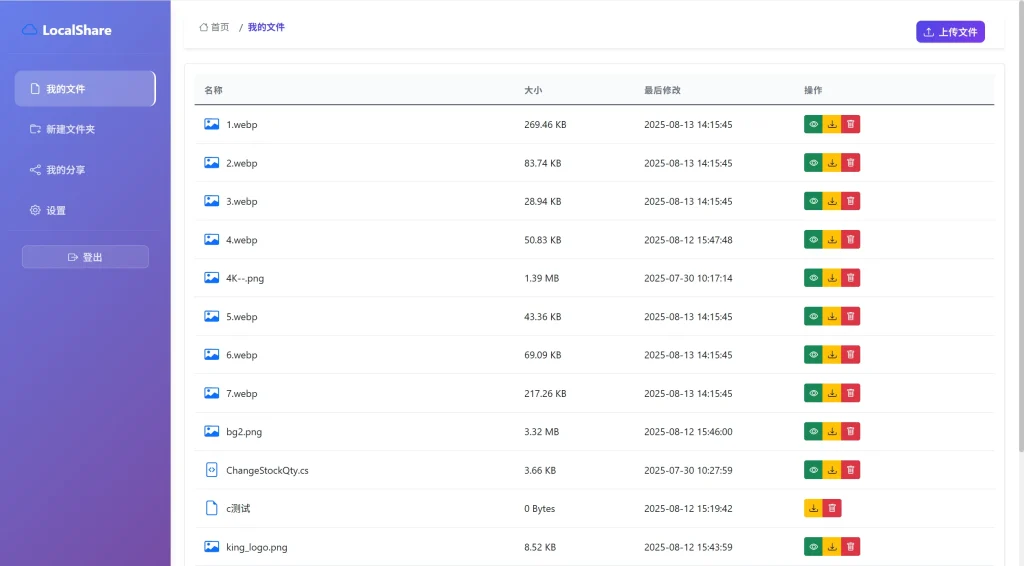Image resolution: width=1024 pixels, height=566 pixels.
Task: Preview the 7.webp file
Action: [x=813, y=393]
